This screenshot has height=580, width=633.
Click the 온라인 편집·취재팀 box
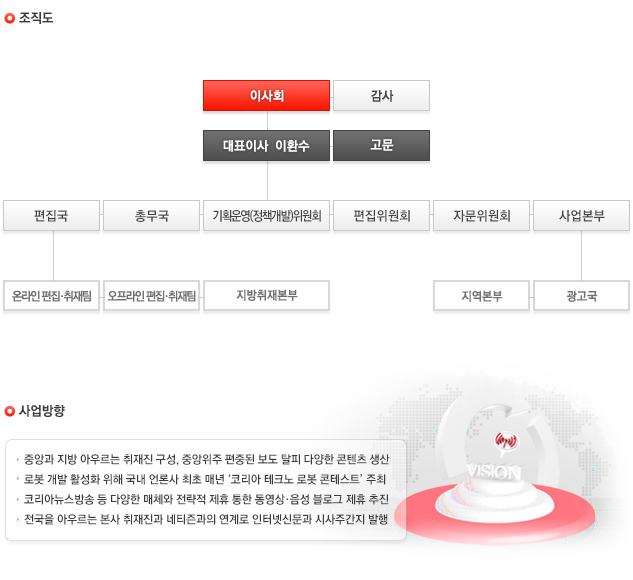coord(51,296)
